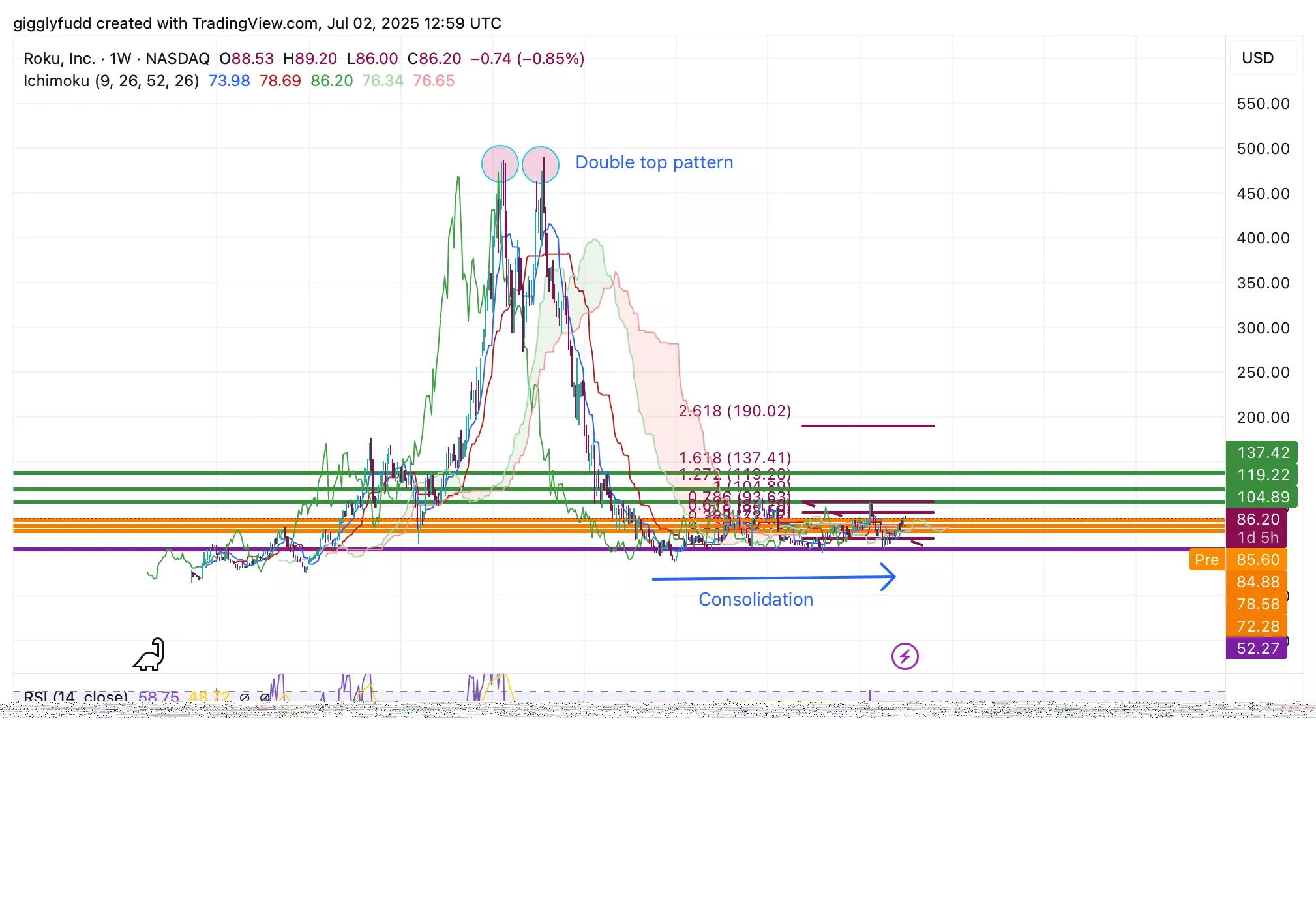
Task: Click the 137.42 green price label
Action: [x=1262, y=453]
